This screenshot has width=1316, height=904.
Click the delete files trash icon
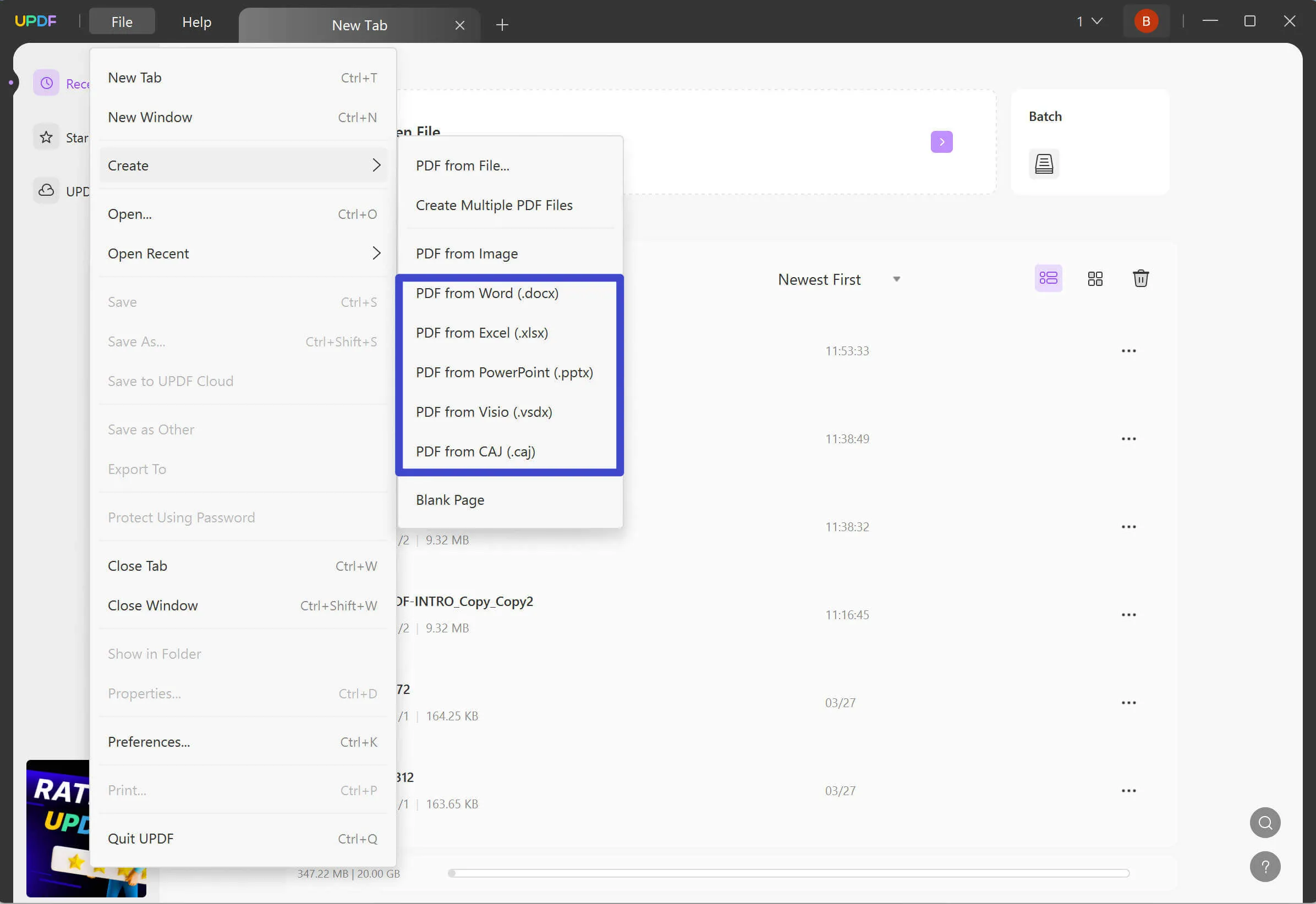[1141, 278]
